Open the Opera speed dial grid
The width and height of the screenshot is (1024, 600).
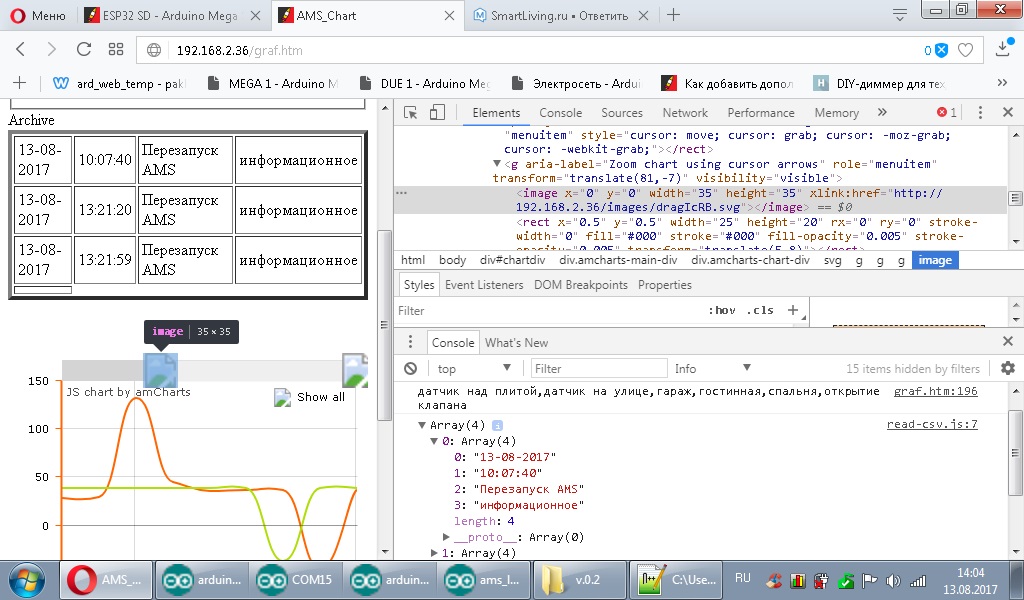(116, 49)
